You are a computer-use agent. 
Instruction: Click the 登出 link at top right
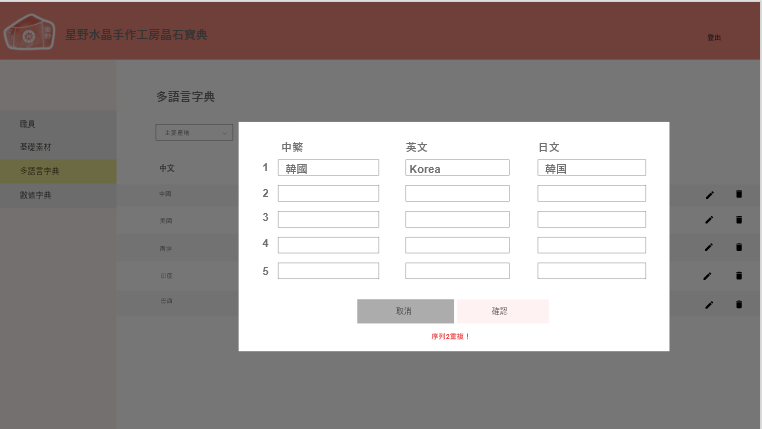[714, 38]
